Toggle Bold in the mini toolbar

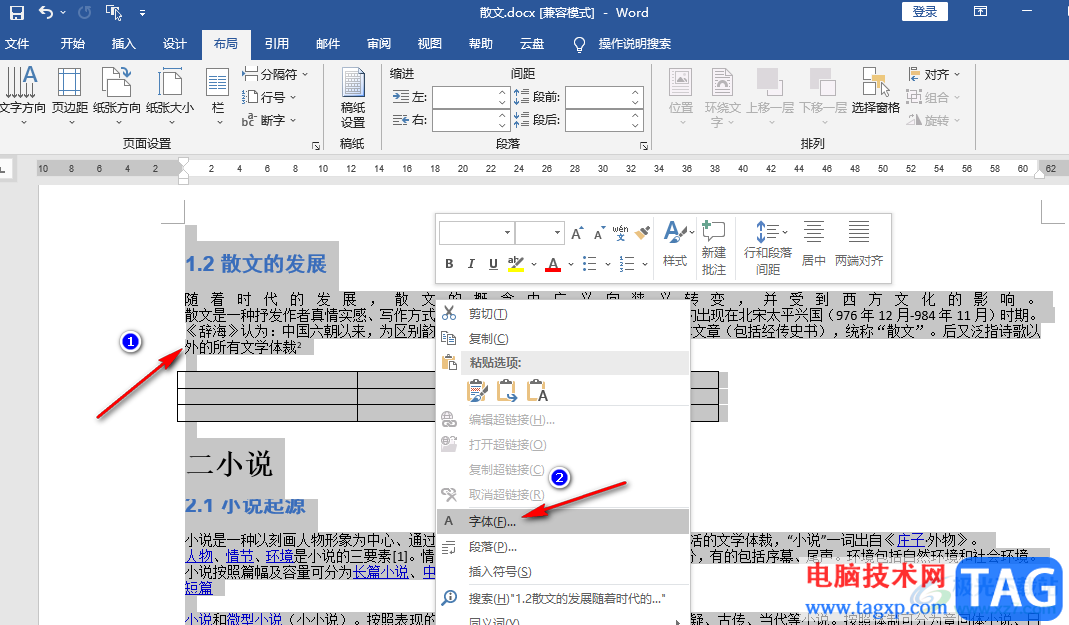pyautogui.click(x=449, y=264)
